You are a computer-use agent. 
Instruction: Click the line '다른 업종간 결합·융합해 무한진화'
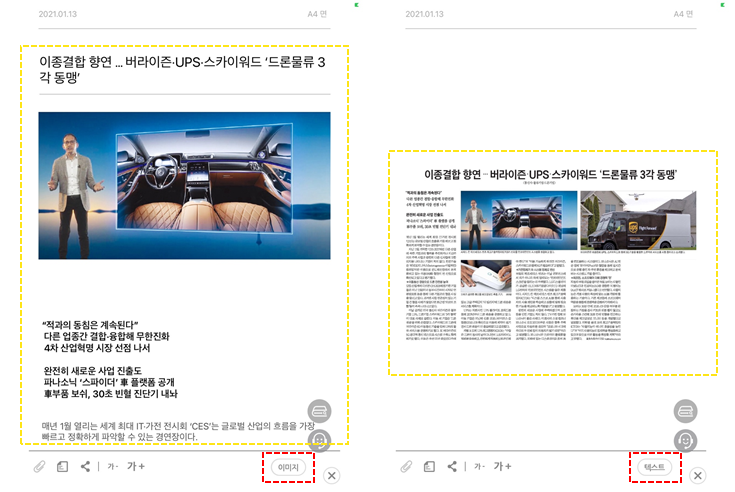(106, 336)
